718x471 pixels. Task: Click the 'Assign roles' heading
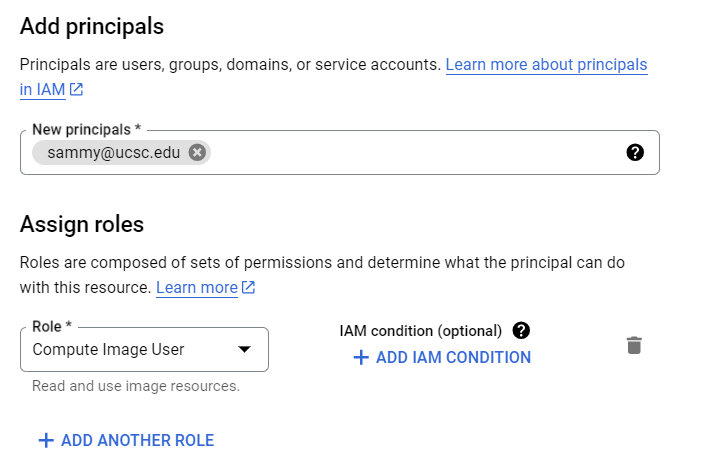(x=82, y=224)
